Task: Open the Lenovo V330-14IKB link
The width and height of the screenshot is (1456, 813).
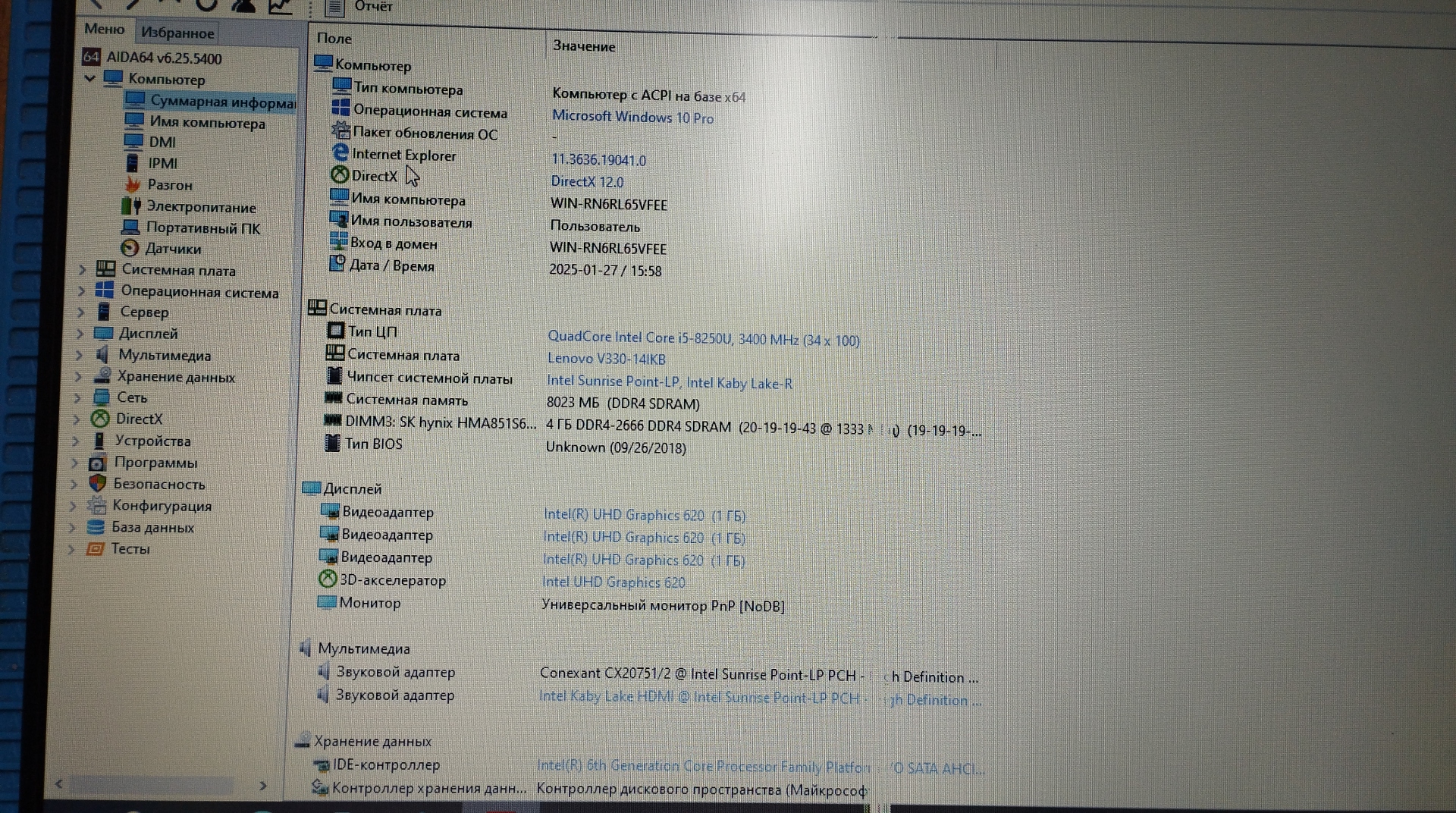Action: [x=607, y=359]
